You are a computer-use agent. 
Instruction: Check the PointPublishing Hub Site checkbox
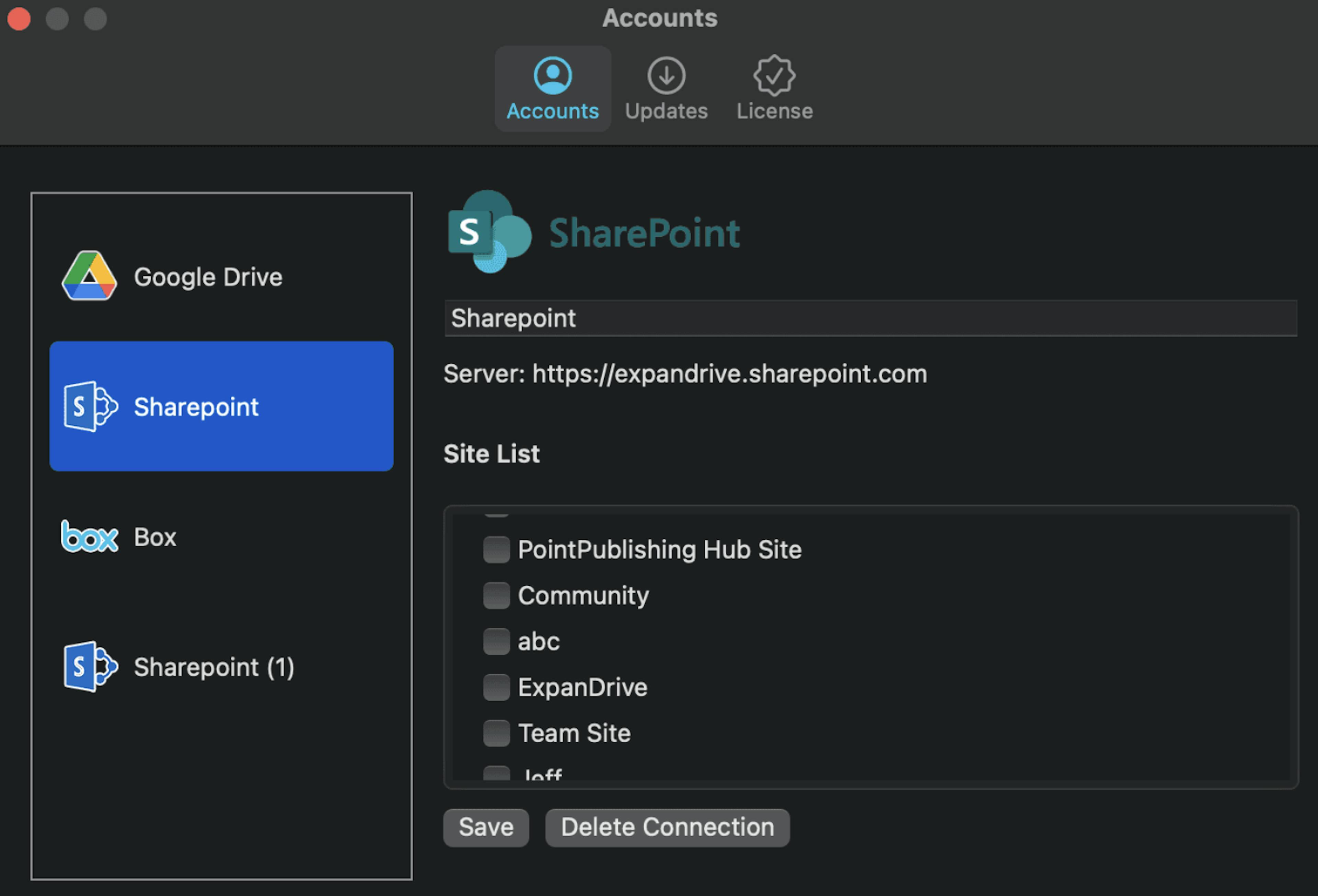(x=496, y=550)
